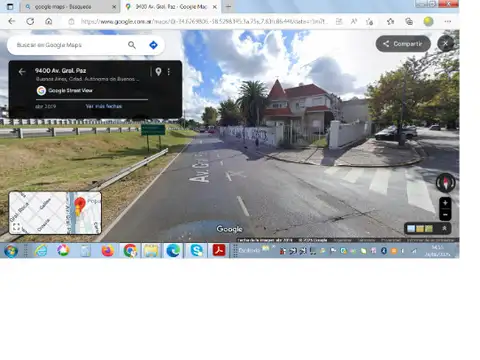Viewport: 480px width, 360px height.
Task: Click the Street View compass
Action: pyautogui.click(x=446, y=183)
